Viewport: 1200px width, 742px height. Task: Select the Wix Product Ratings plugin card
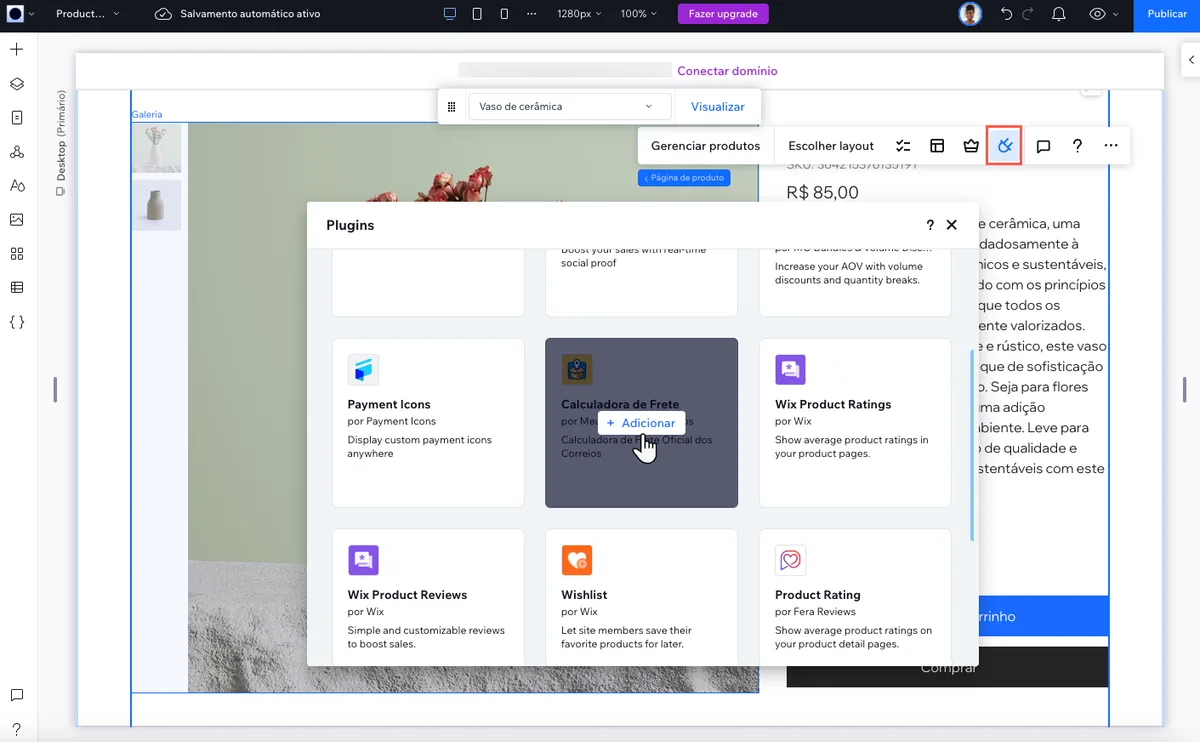pos(855,422)
